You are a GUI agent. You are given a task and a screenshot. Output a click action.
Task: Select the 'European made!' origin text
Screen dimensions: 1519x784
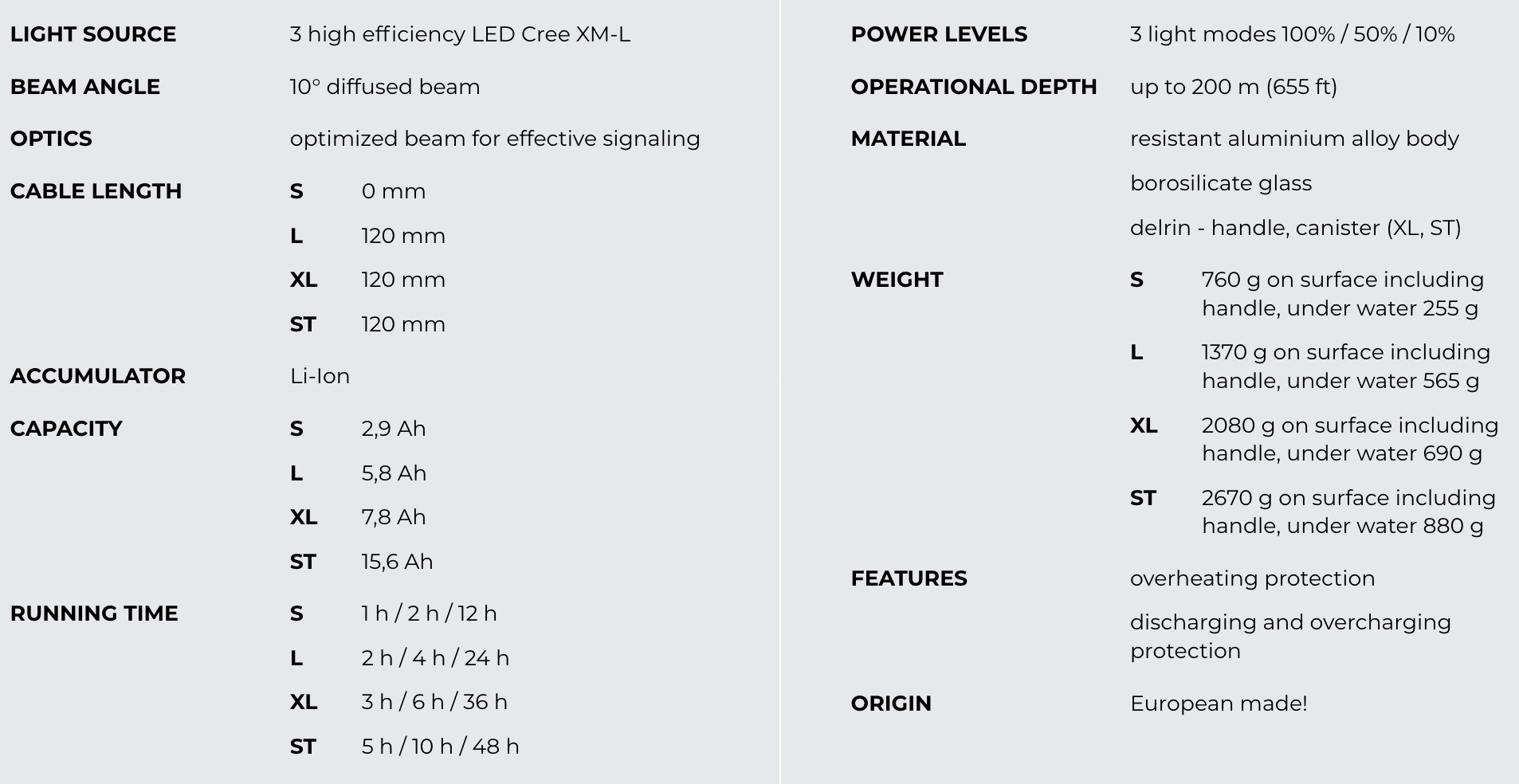click(x=1219, y=704)
